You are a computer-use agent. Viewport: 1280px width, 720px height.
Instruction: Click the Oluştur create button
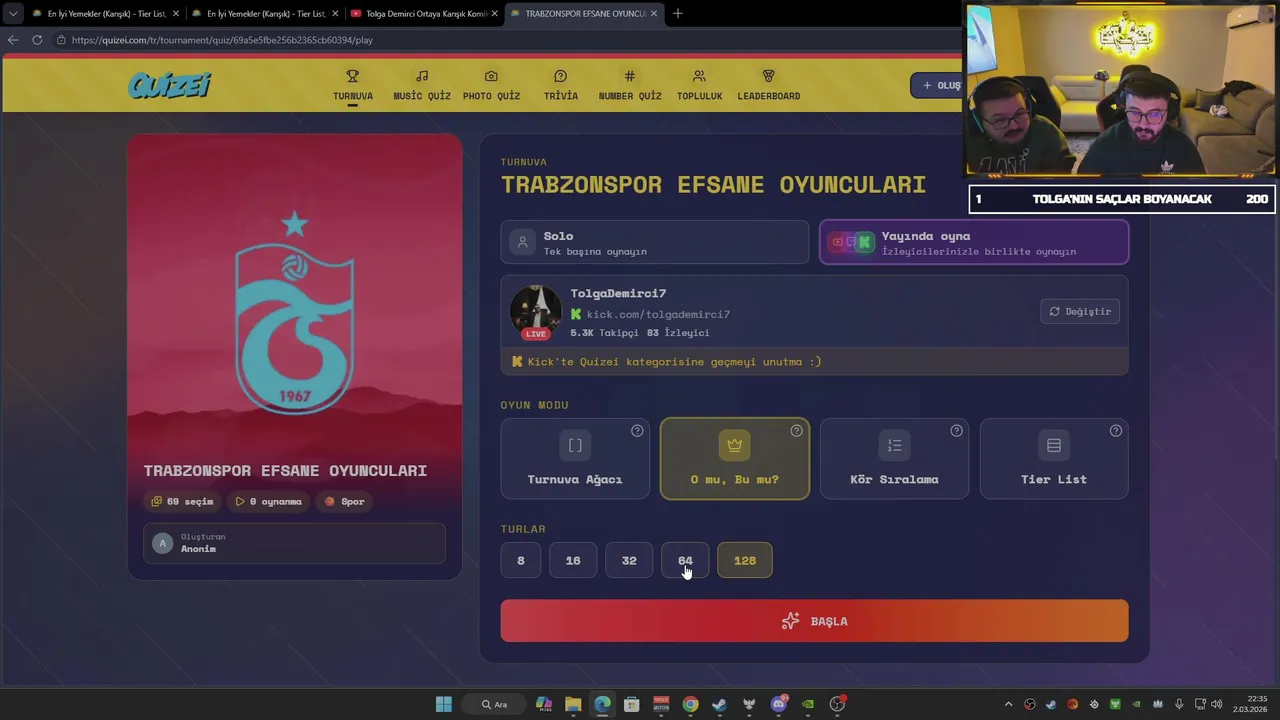pyautogui.click(x=938, y=85)
